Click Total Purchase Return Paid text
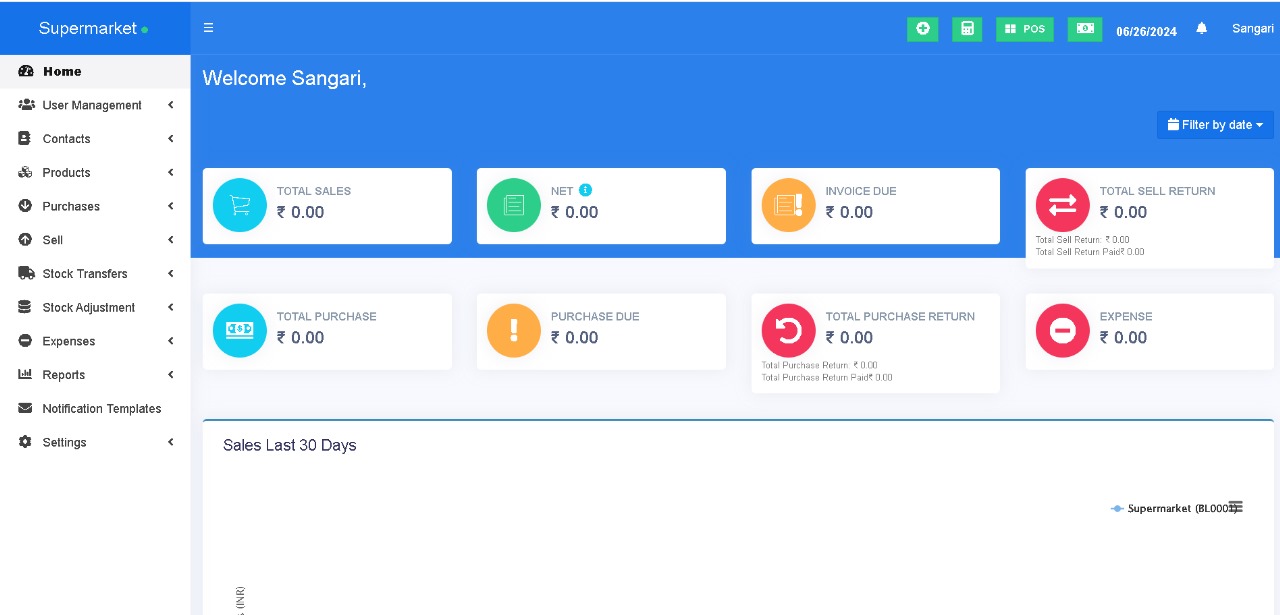The width and height of the screenshot is (1280, 615). coord(827,378)
